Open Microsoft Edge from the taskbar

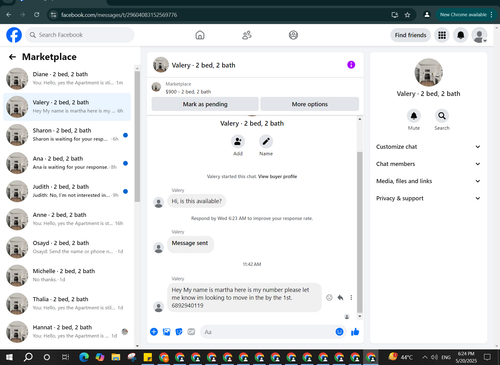point(84,357)
